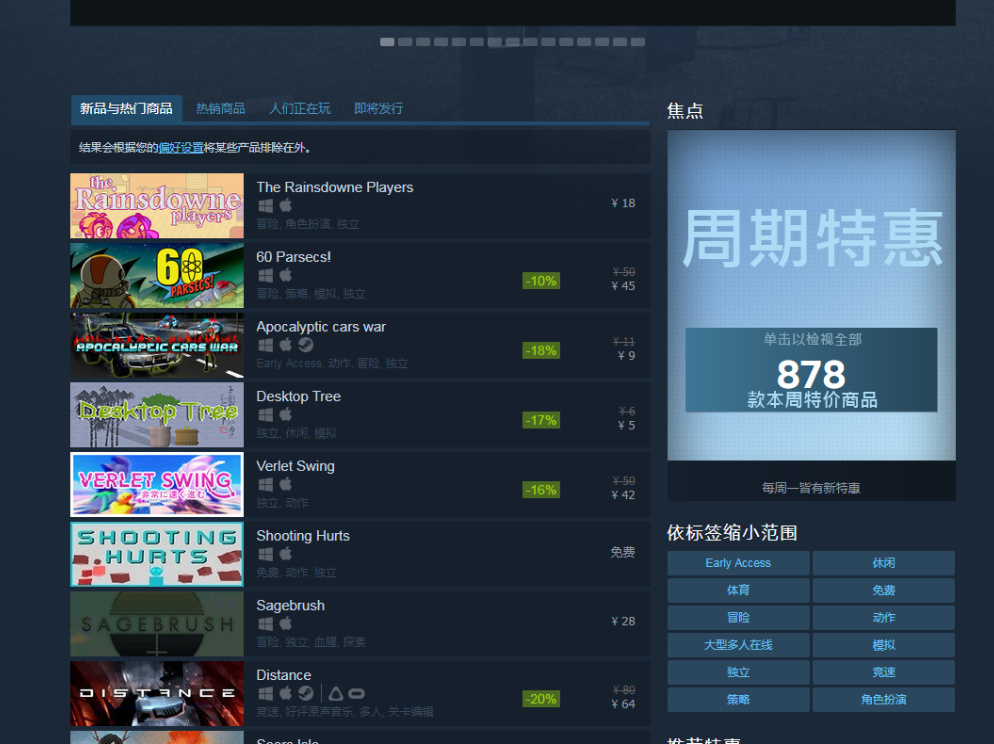Open the Desktop Tree title text
Screen dimensions: 994x744
(x=299, y=397)
